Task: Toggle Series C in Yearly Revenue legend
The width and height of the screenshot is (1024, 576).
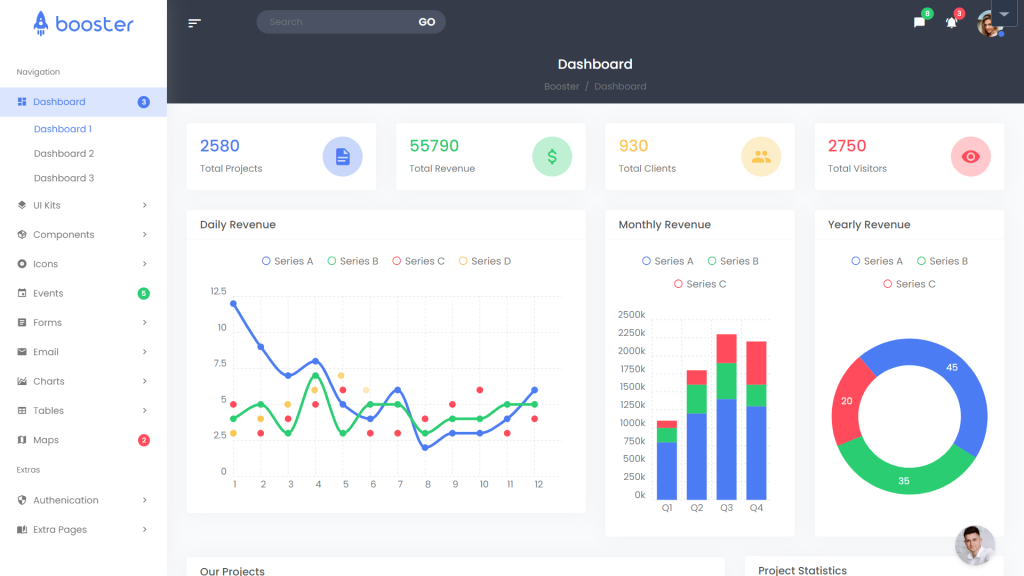Action: coord(909,284)
